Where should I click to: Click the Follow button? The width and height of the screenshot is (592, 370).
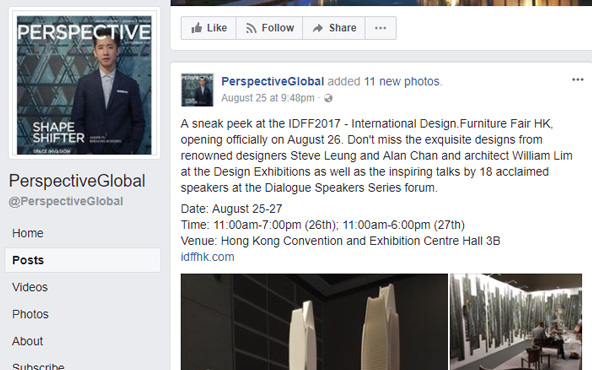269,28
